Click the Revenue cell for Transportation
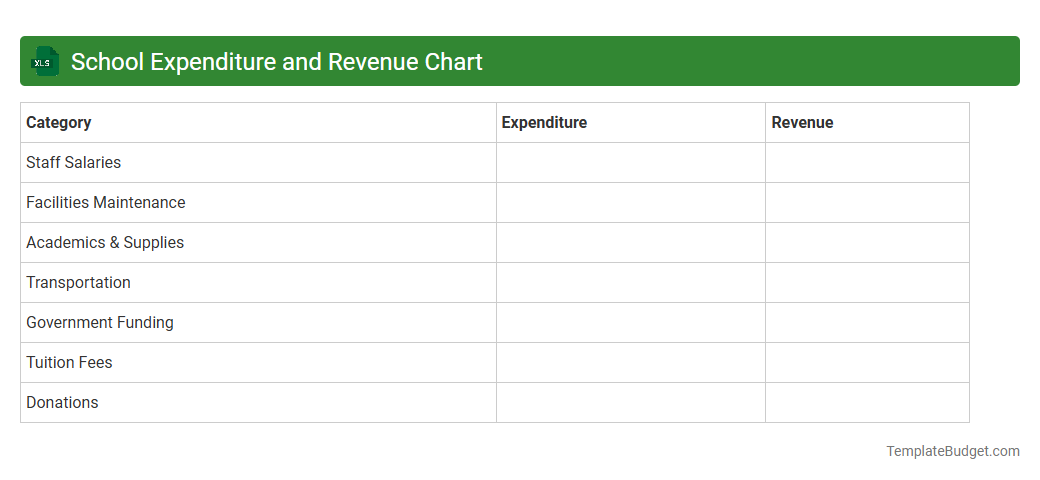The image size is (1040, 480). click(867, 282)
